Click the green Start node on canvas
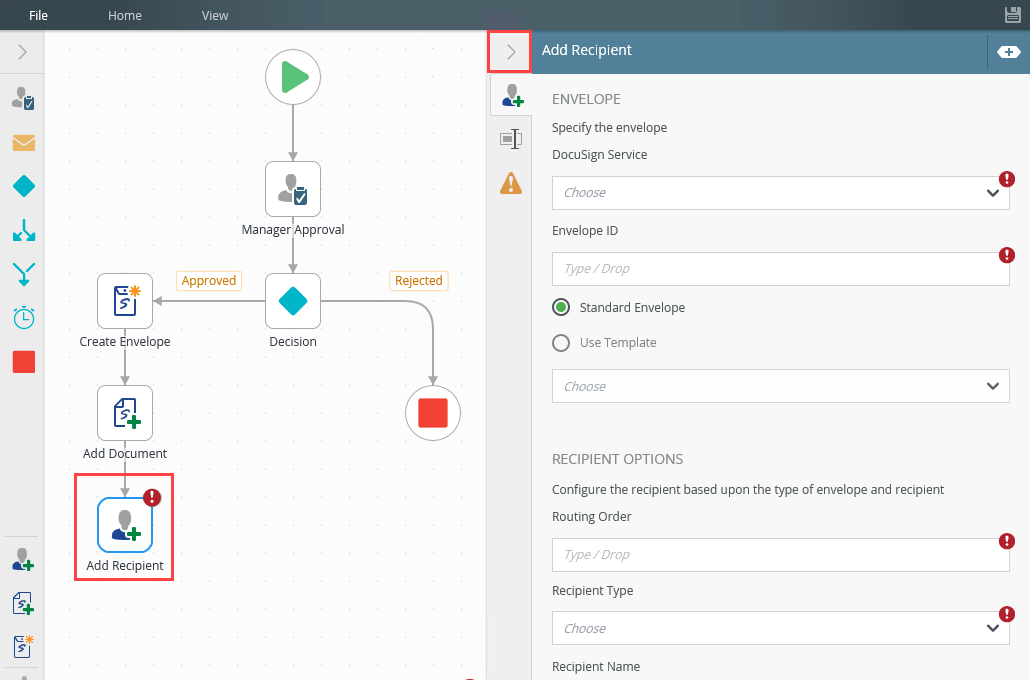 tap(293, 77)
